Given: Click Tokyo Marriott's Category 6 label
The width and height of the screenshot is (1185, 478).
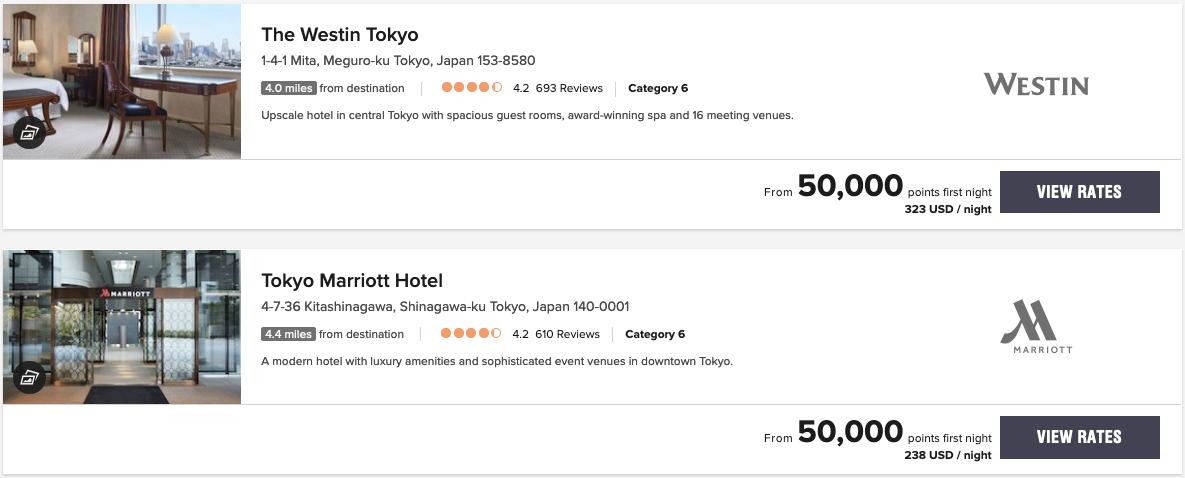Looking at the screenshot, I should click(655, 334).
